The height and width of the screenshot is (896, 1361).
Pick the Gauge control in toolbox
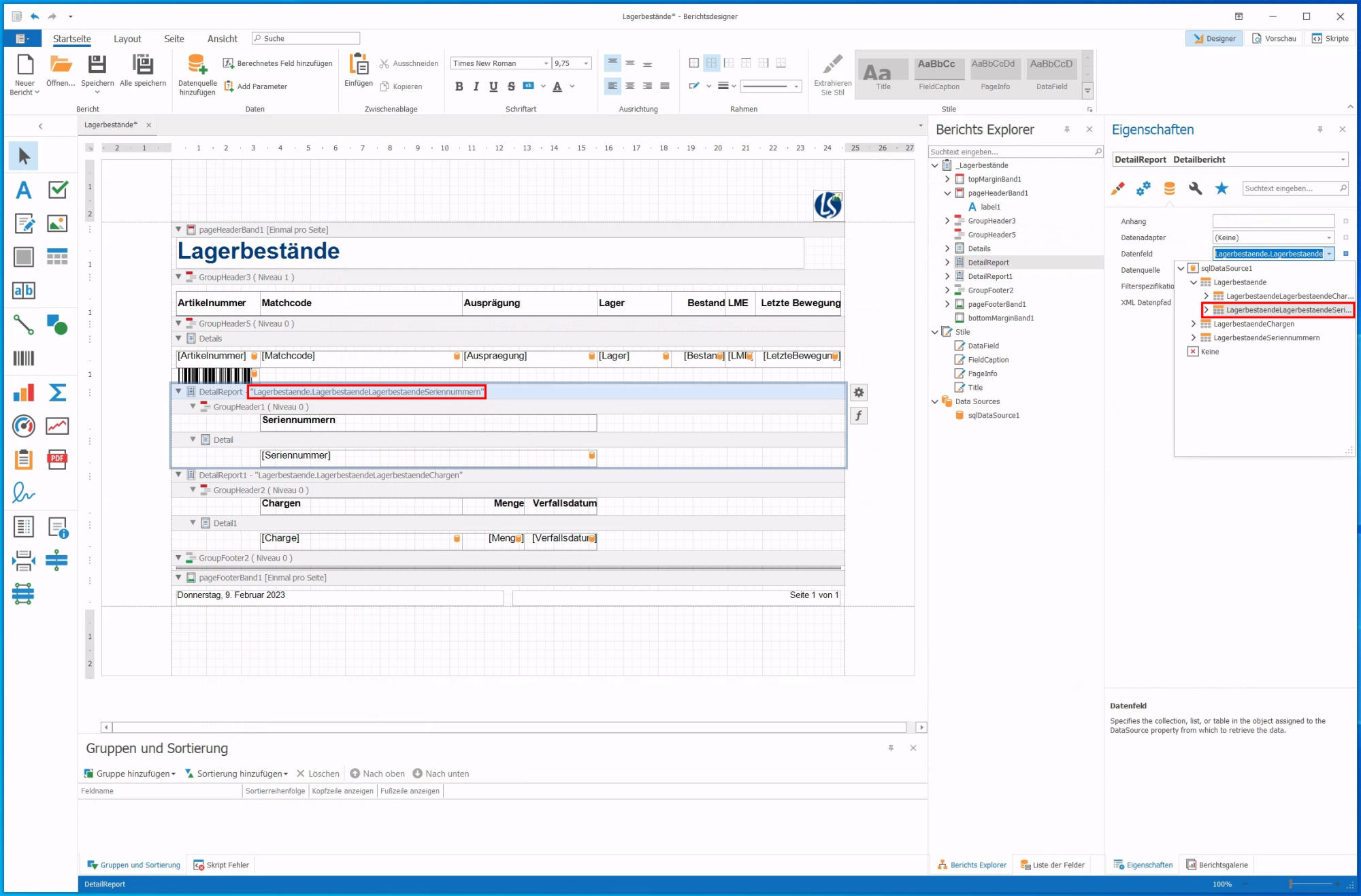pos(23,426)
